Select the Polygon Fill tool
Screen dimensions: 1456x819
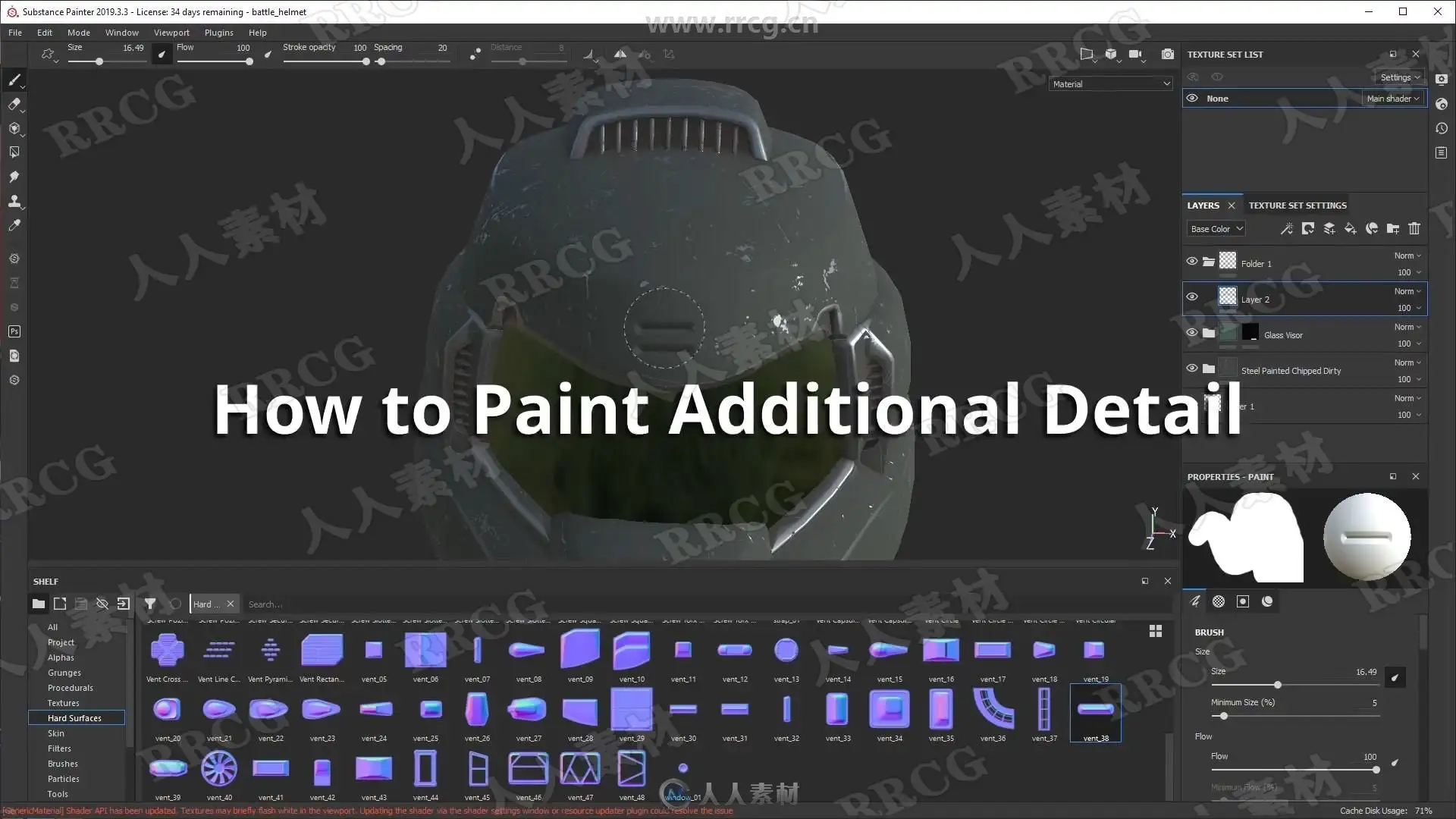[x=14, y=153]
